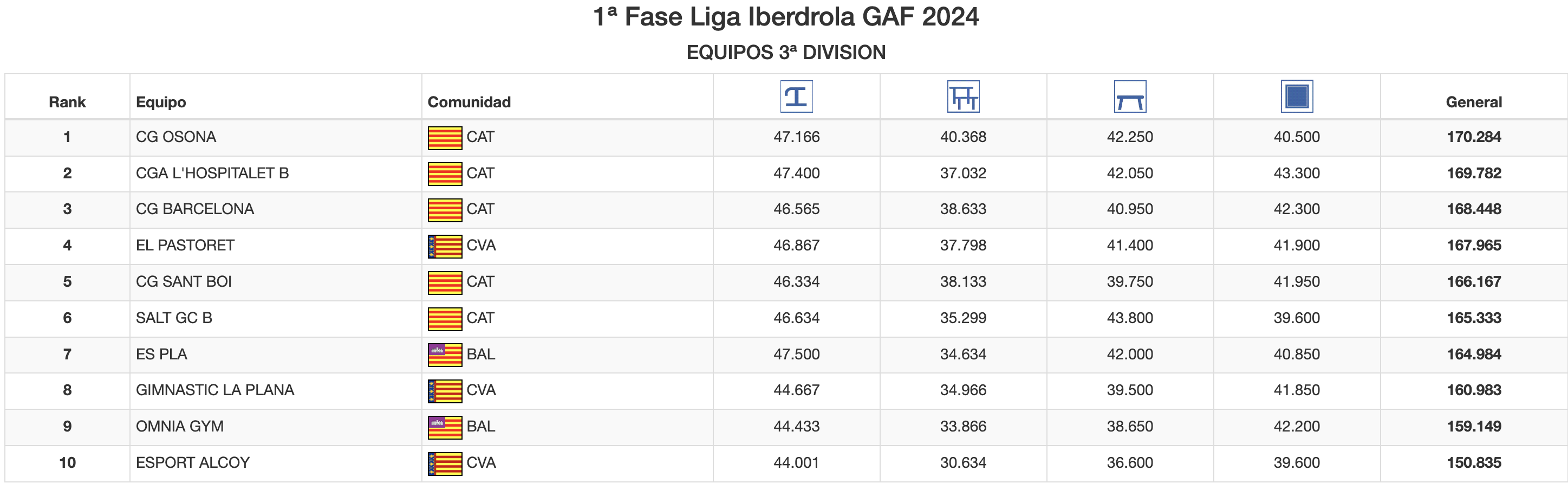Click the Rank column header

pos(67,102)
